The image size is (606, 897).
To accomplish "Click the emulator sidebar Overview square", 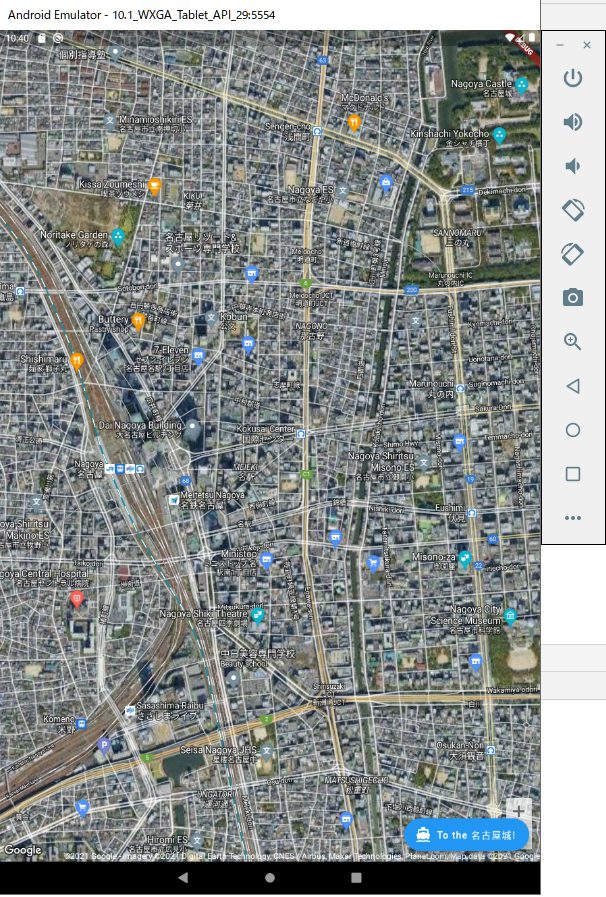I will pos(573,474).
